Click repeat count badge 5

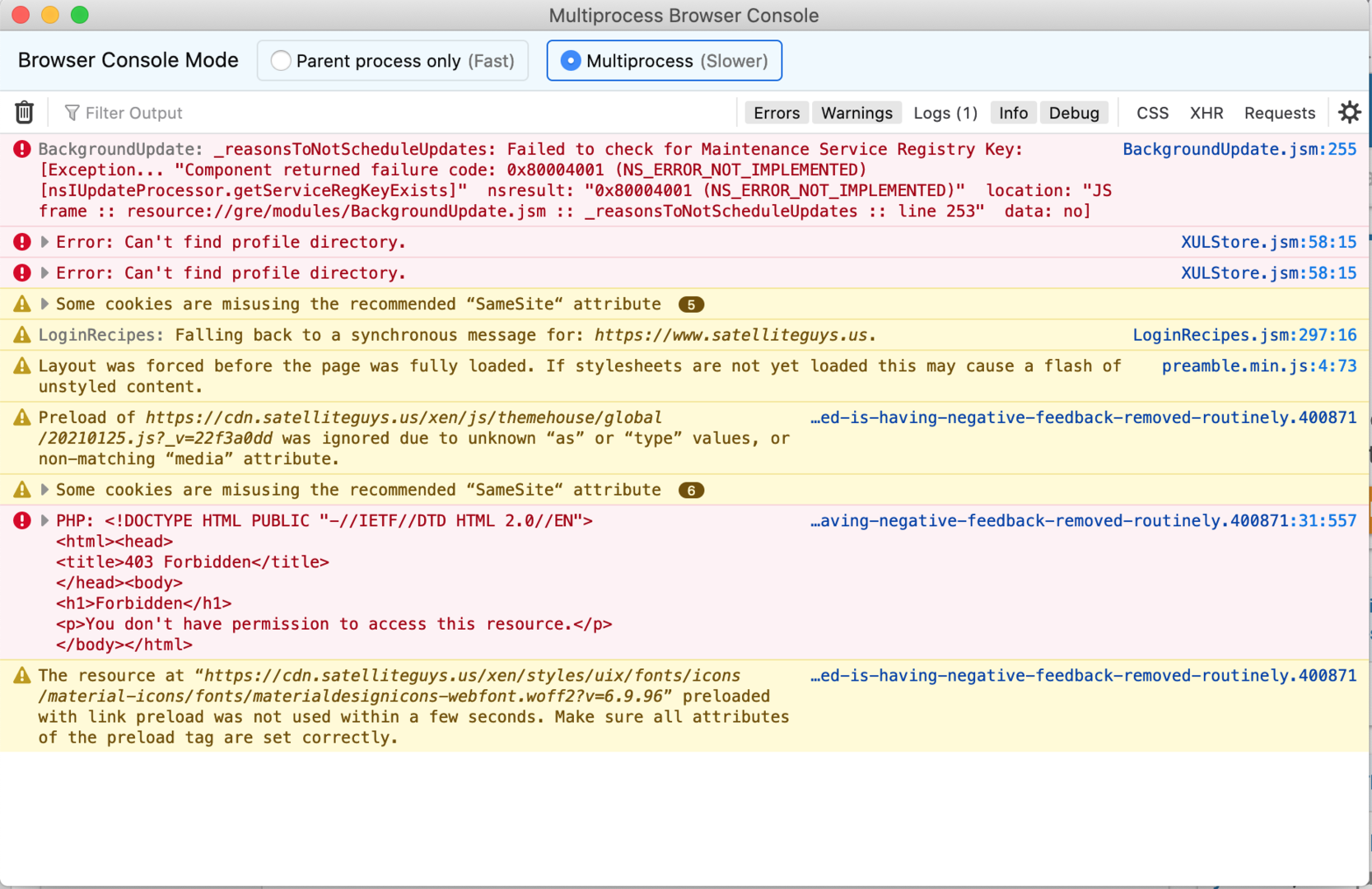point(691,305)
